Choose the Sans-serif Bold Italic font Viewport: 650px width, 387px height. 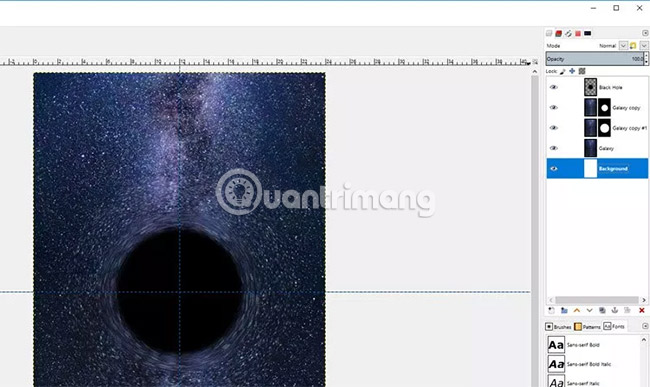coord(589,364)
